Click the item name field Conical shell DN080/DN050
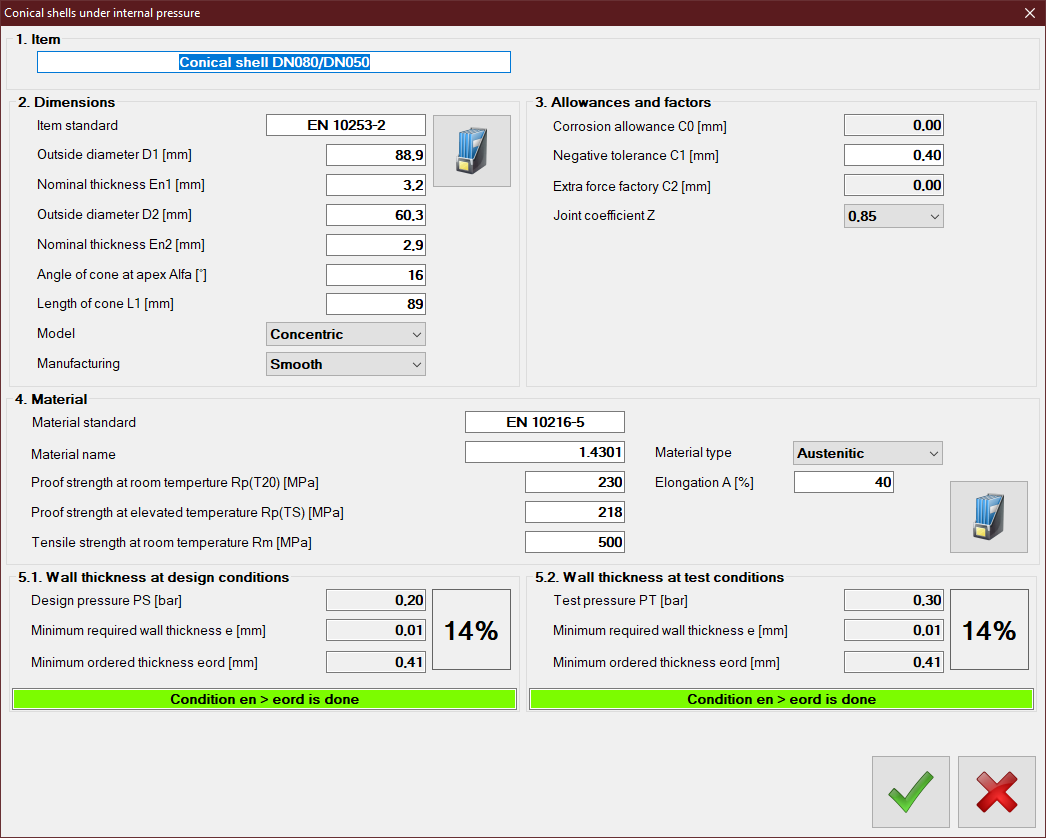This screenshot has height=838, width=1046. (273, 62)
